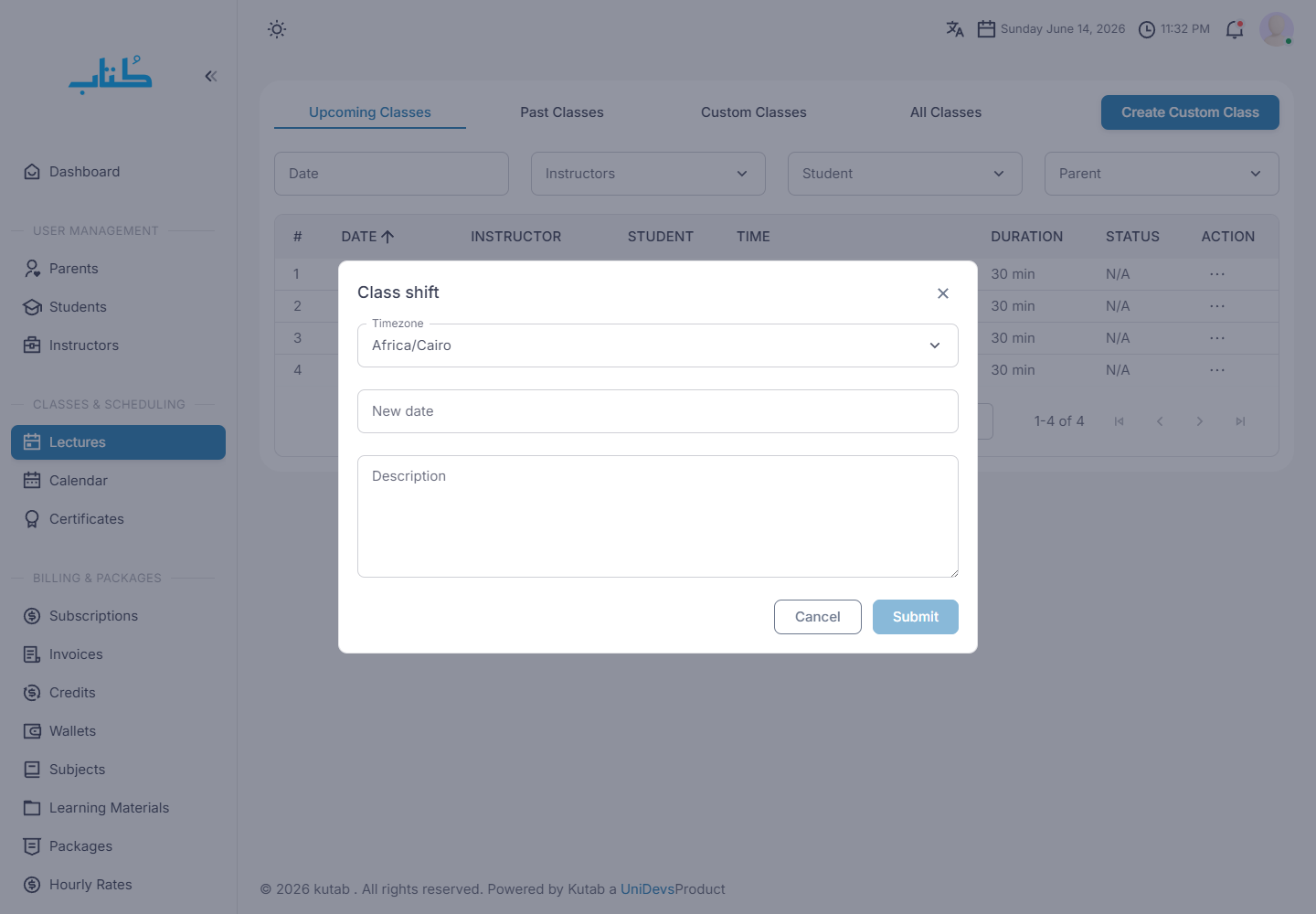Toggle the light/dark theme sun icon
Screen dimensions: 1316x914
[277, 29]
